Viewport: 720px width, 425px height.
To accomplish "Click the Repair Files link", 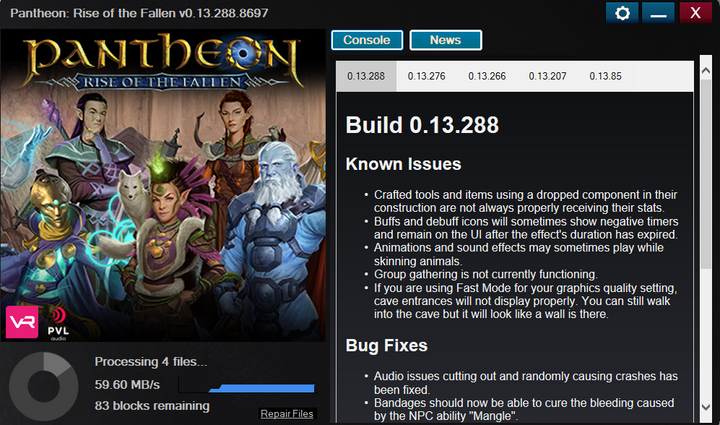I will [x=287, y=414].
